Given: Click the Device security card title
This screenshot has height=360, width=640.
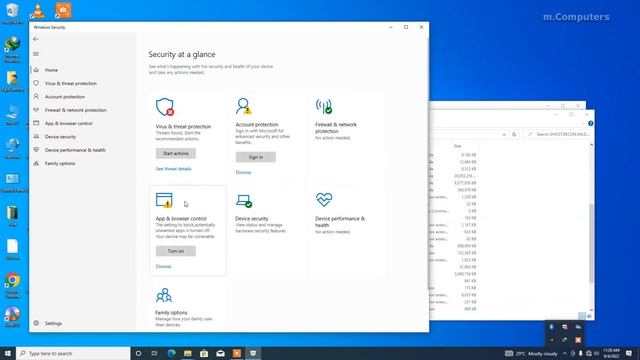Looking at the screenshot, I should pos(252,219).
